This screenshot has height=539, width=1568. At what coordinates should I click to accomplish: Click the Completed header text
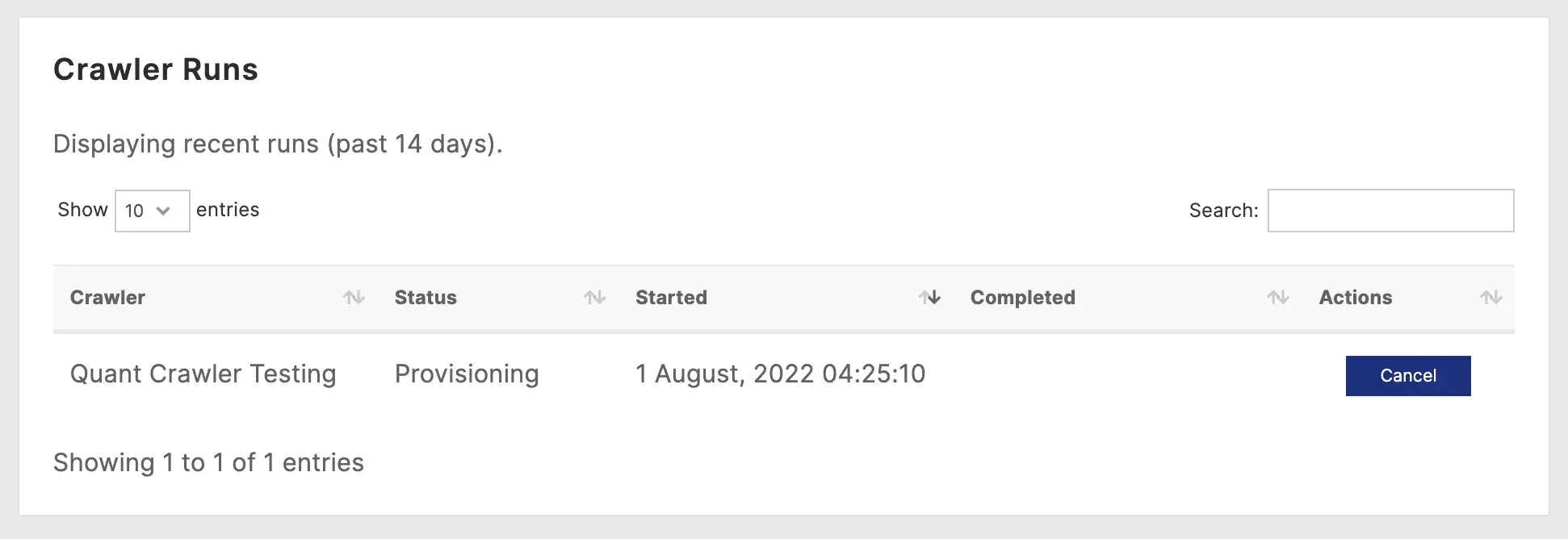coord(1022,298)
